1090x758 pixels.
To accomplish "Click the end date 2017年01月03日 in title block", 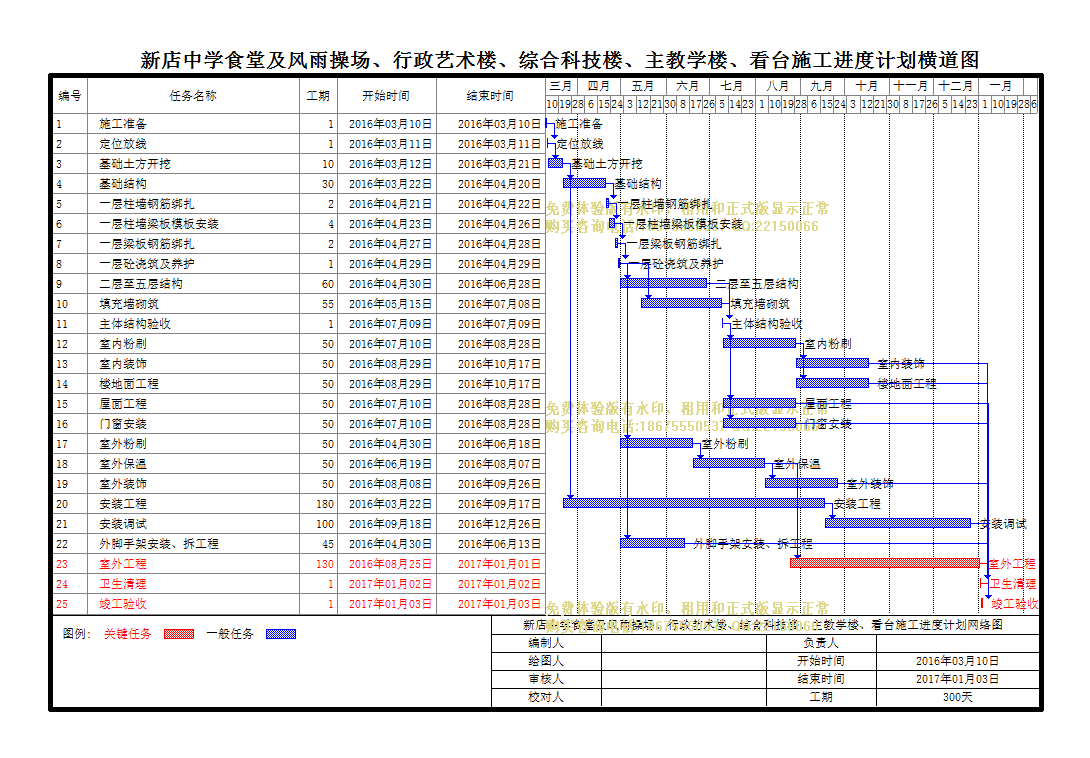I will [x=958, y=679].
